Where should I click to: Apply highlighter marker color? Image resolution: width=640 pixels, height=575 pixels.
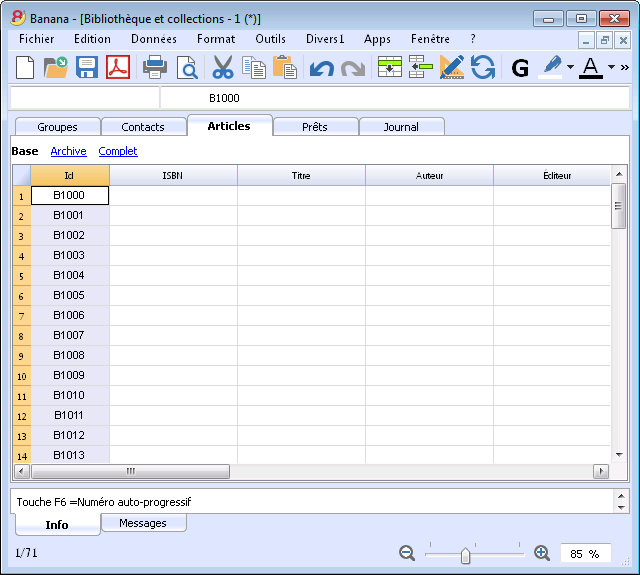click(551, 67)
